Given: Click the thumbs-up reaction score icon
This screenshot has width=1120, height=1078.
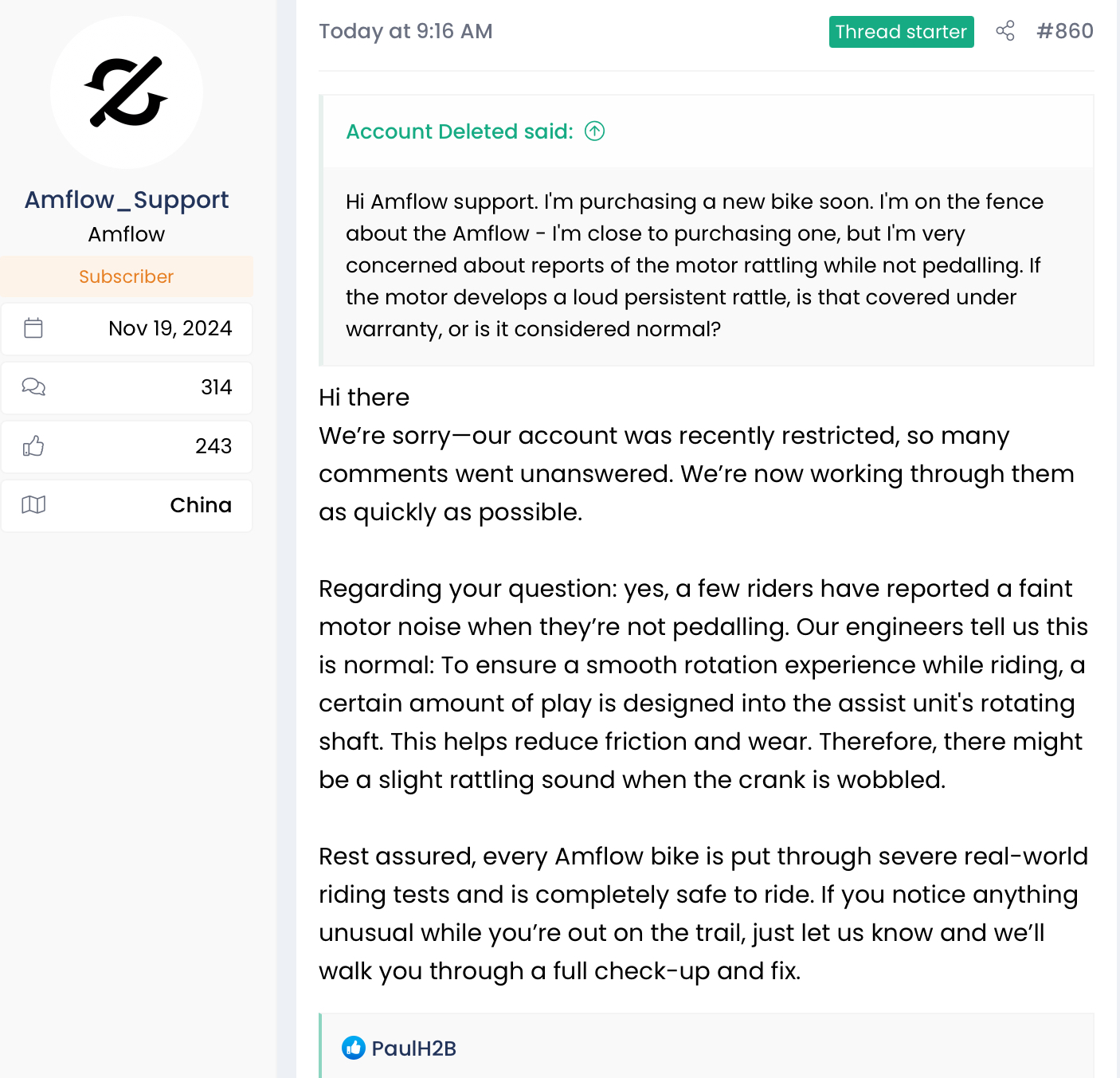Looking at the screenshot, I should pos(33,446).
